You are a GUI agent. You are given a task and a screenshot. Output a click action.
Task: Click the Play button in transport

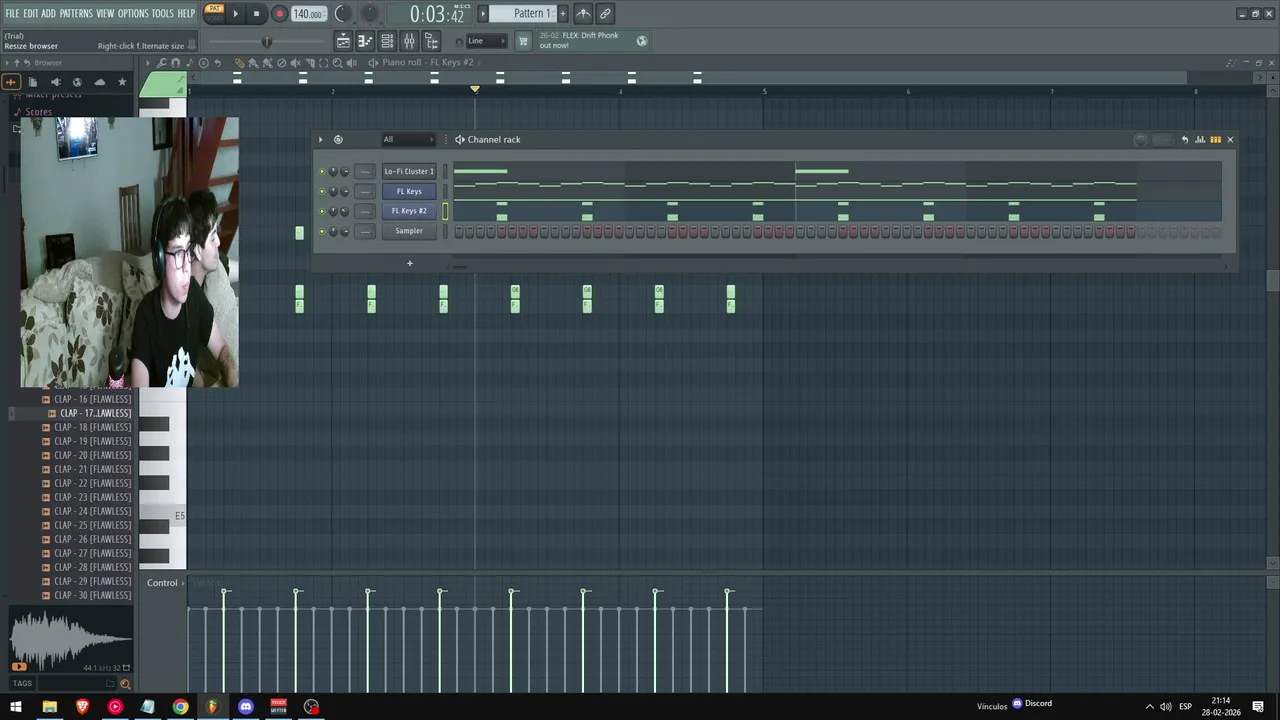236,14
